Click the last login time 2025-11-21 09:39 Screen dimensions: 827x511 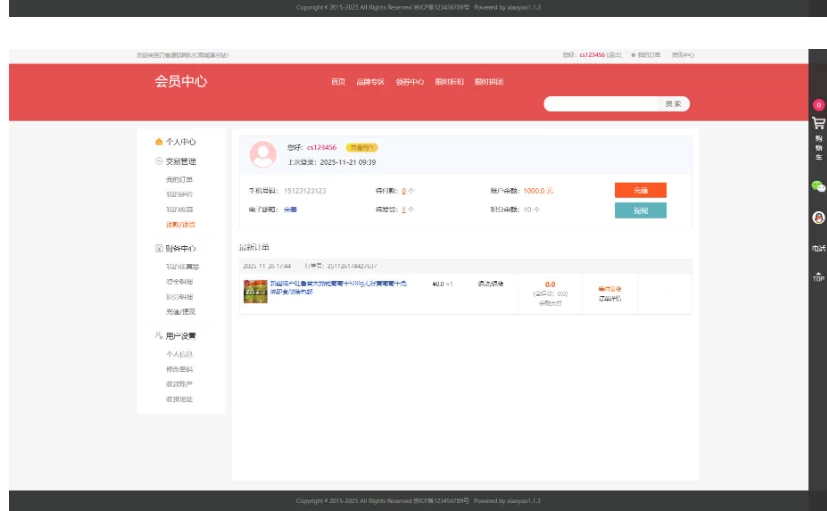(x=348, y=162)
